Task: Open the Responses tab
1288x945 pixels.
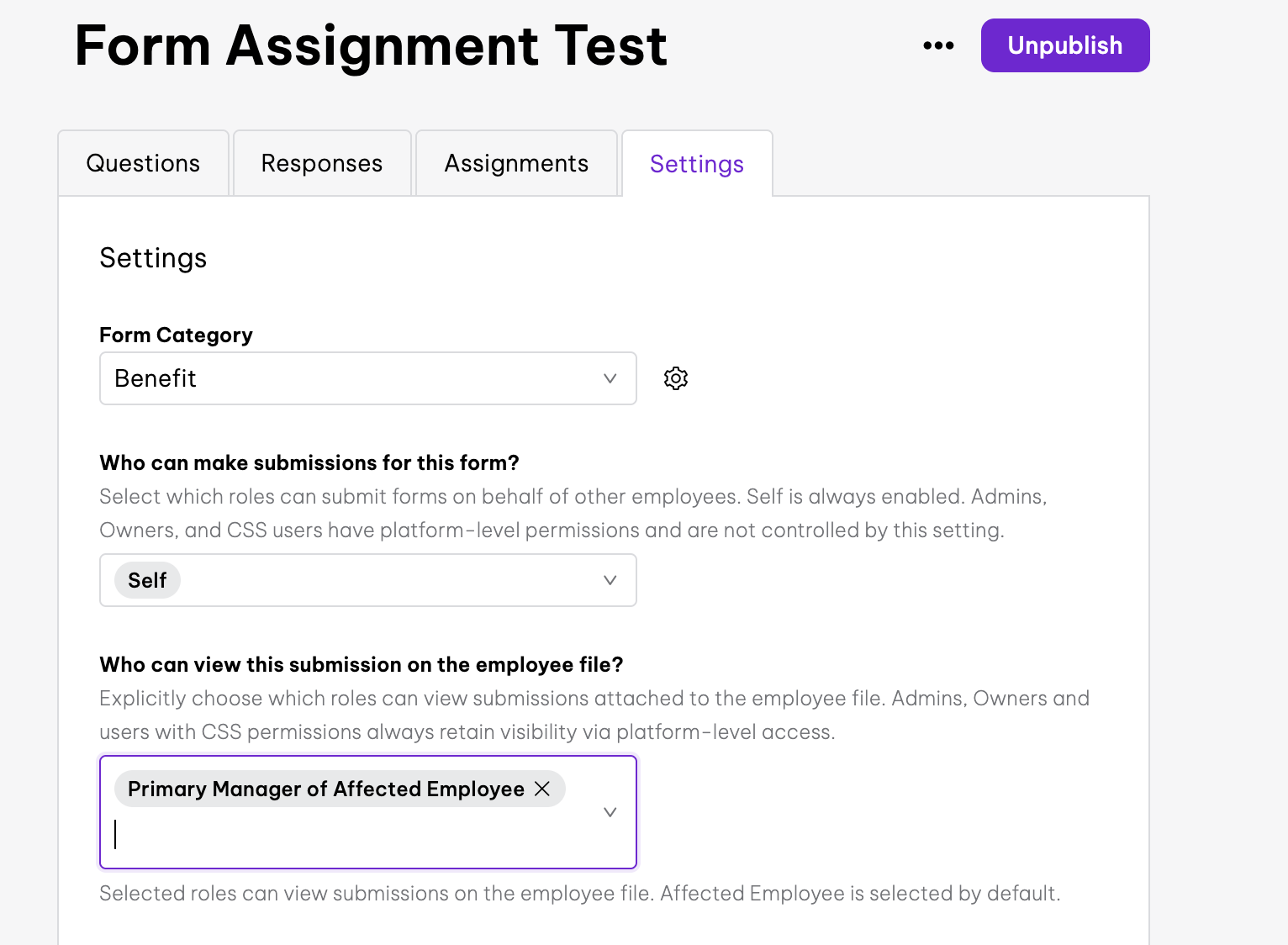Action: (x=322, y=163)
